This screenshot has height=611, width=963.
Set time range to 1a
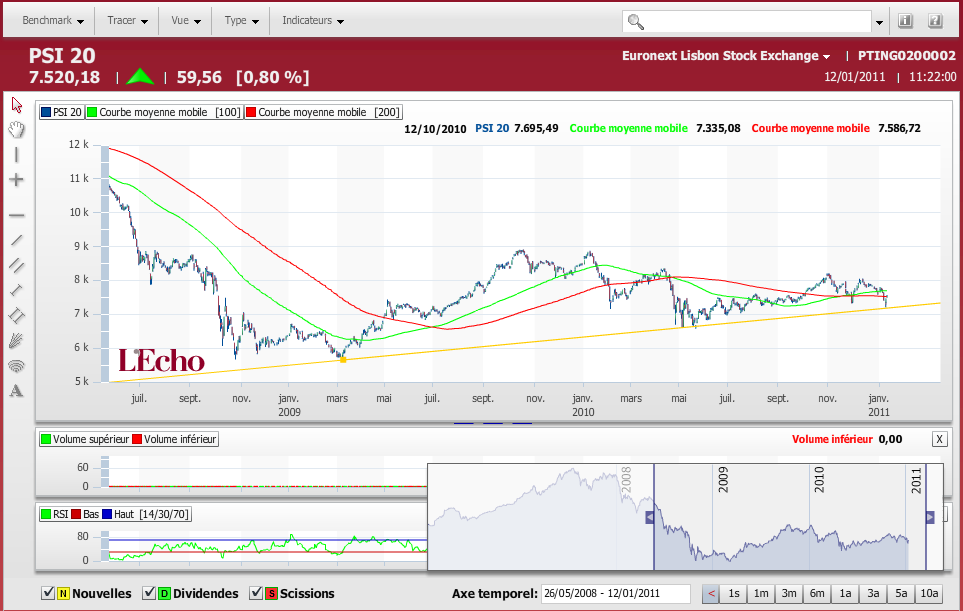[845, 593]
